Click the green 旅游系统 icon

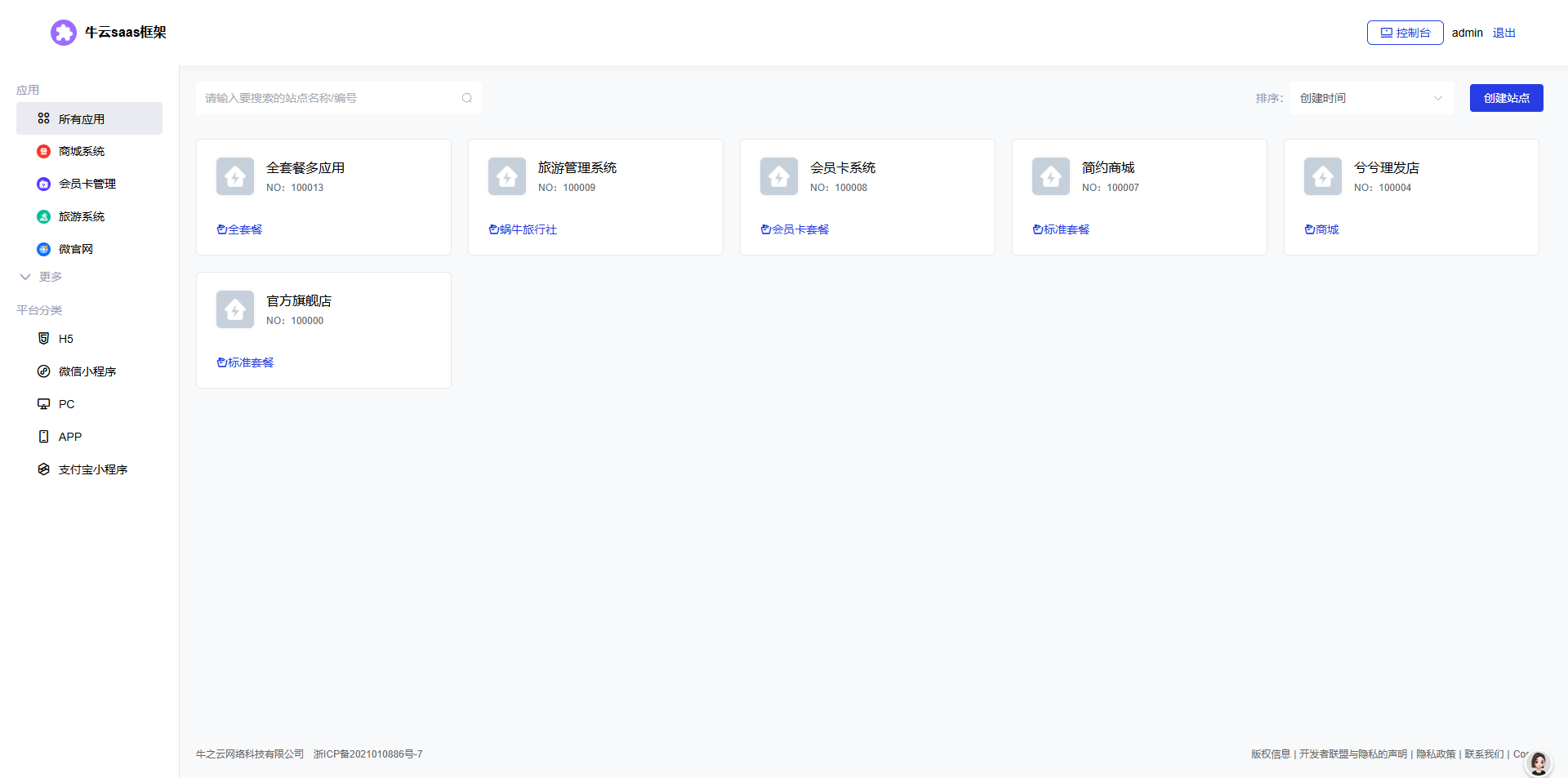click(44, 216)
